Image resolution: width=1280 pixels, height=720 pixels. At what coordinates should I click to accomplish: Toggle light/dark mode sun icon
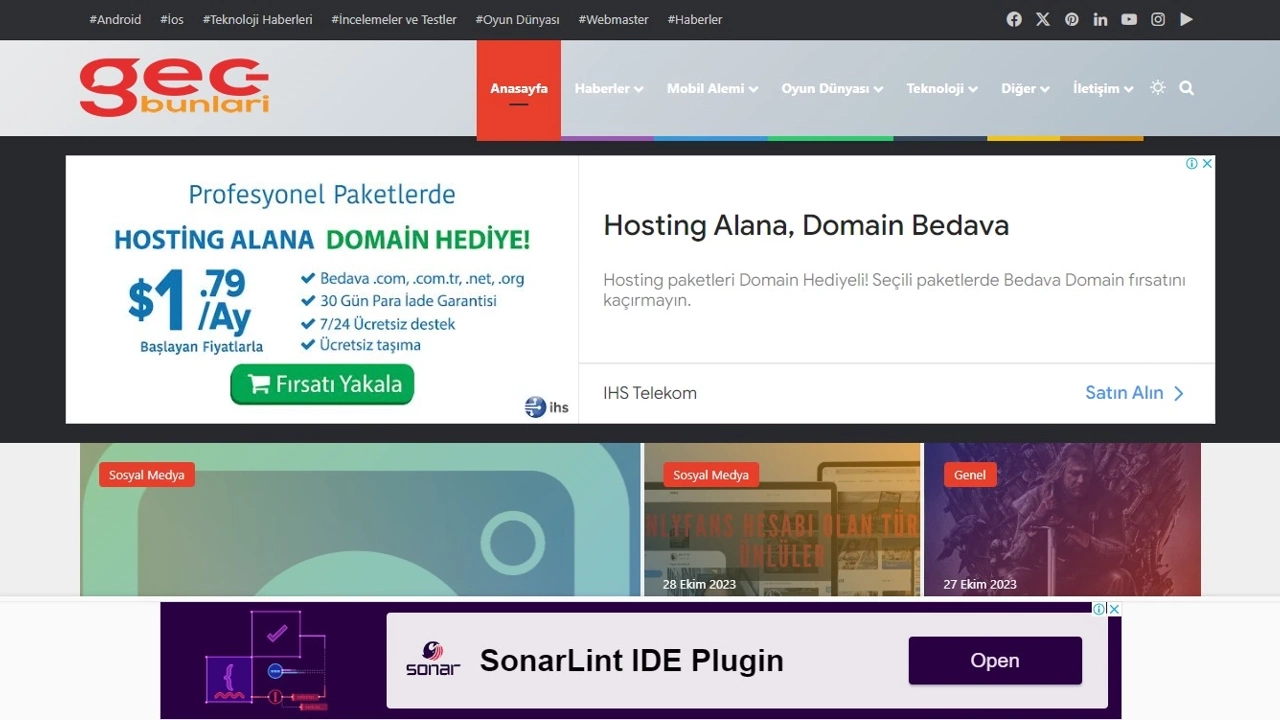(1158, 88)
